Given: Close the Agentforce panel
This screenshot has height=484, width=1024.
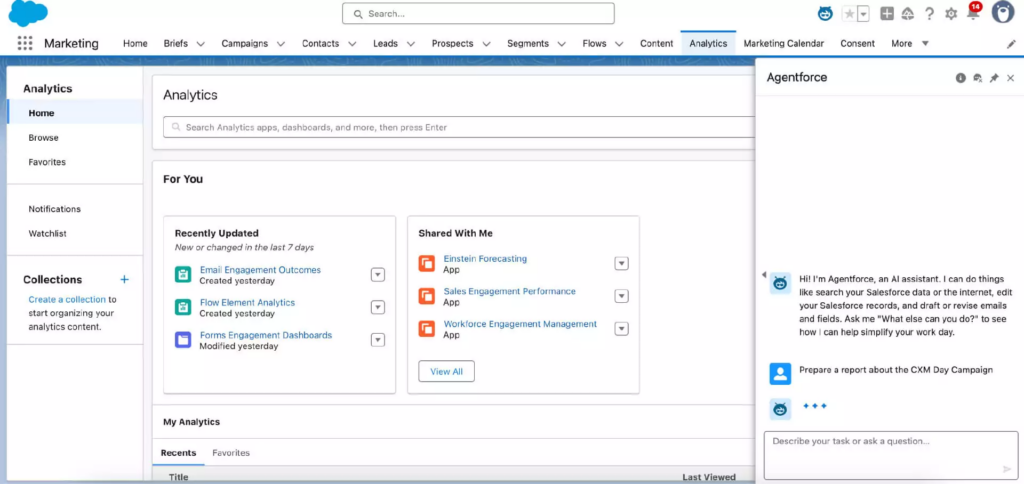Looking at the screenshot, I should [x=1010, y=78].
